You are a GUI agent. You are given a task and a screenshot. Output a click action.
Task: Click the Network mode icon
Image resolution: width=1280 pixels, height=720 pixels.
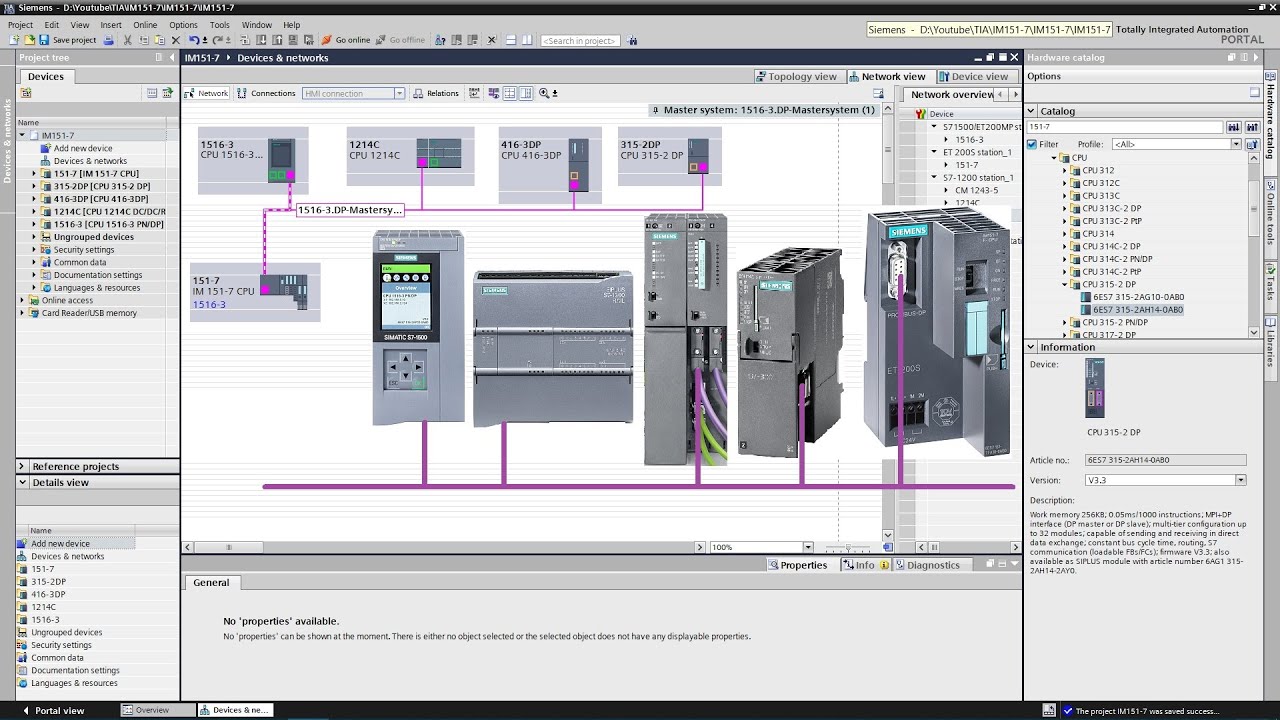pyautogui.click(x=189, y=93)
